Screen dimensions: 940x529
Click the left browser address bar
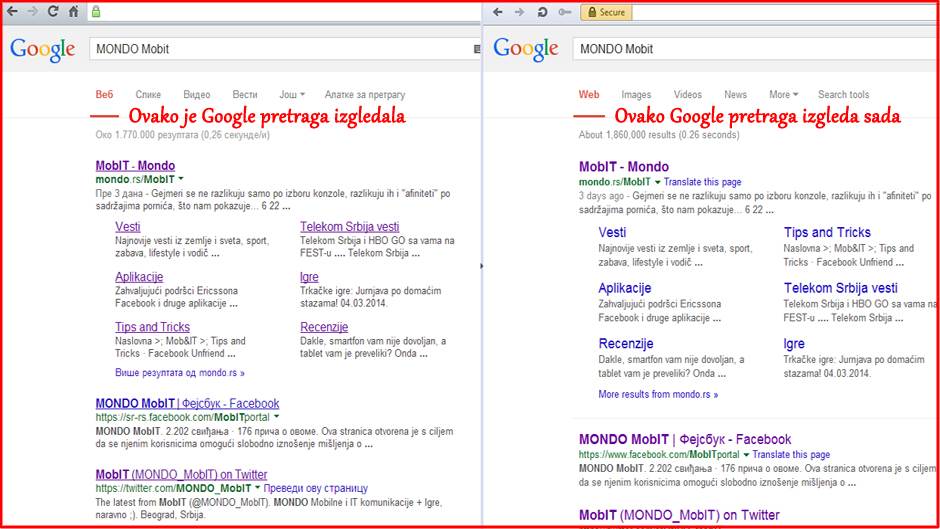pos(285,11)
